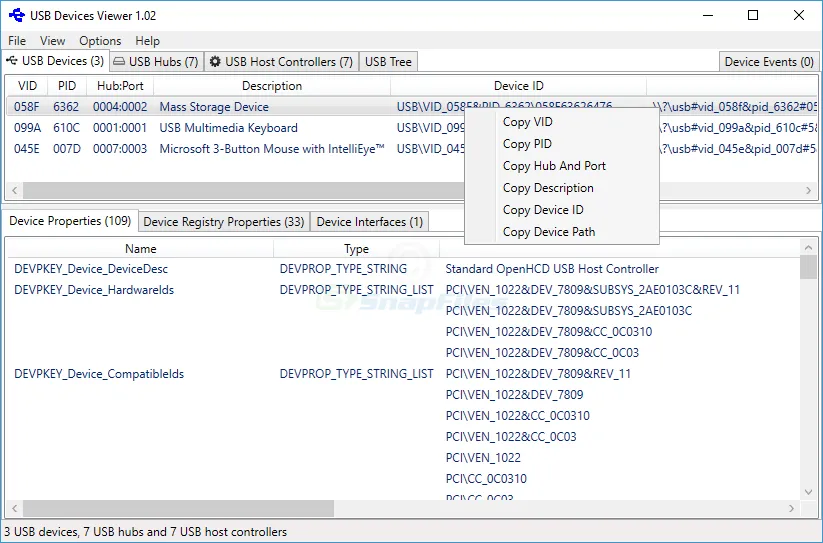Screen dimensions: 823x543
Task: Click PCI\VEN_1022&DEV_7809&REV_11 value
Action: coord(538,374)
